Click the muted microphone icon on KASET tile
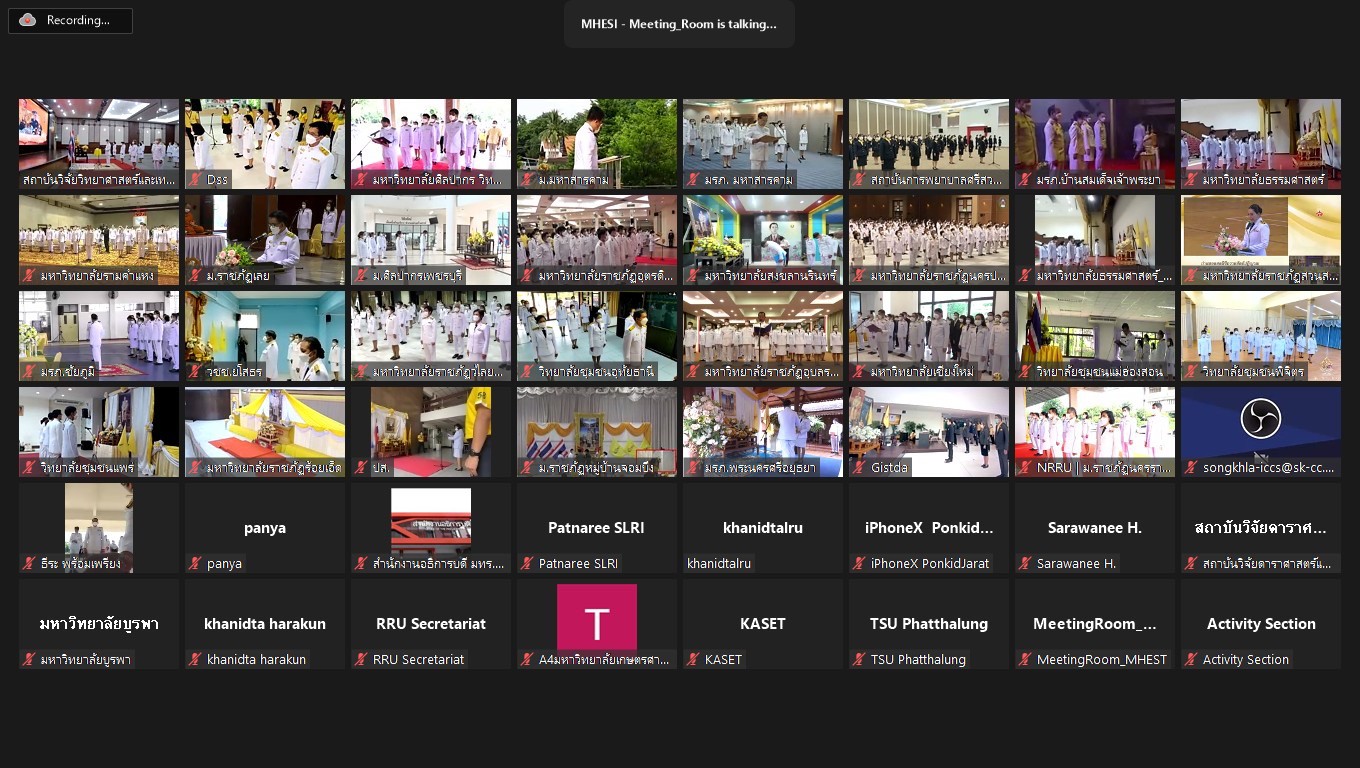This screenshot has width=1360, height=768. coord(692,659)
